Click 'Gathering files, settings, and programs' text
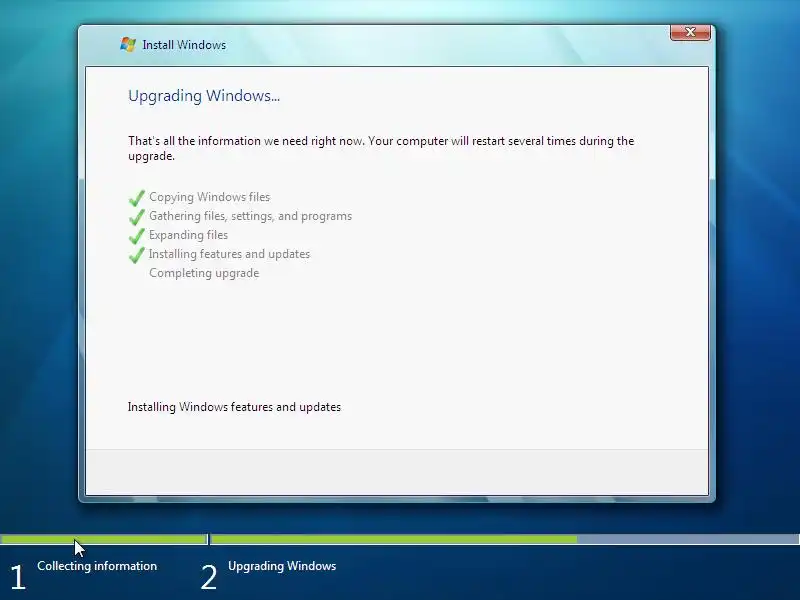 click(x=251, y=216)
